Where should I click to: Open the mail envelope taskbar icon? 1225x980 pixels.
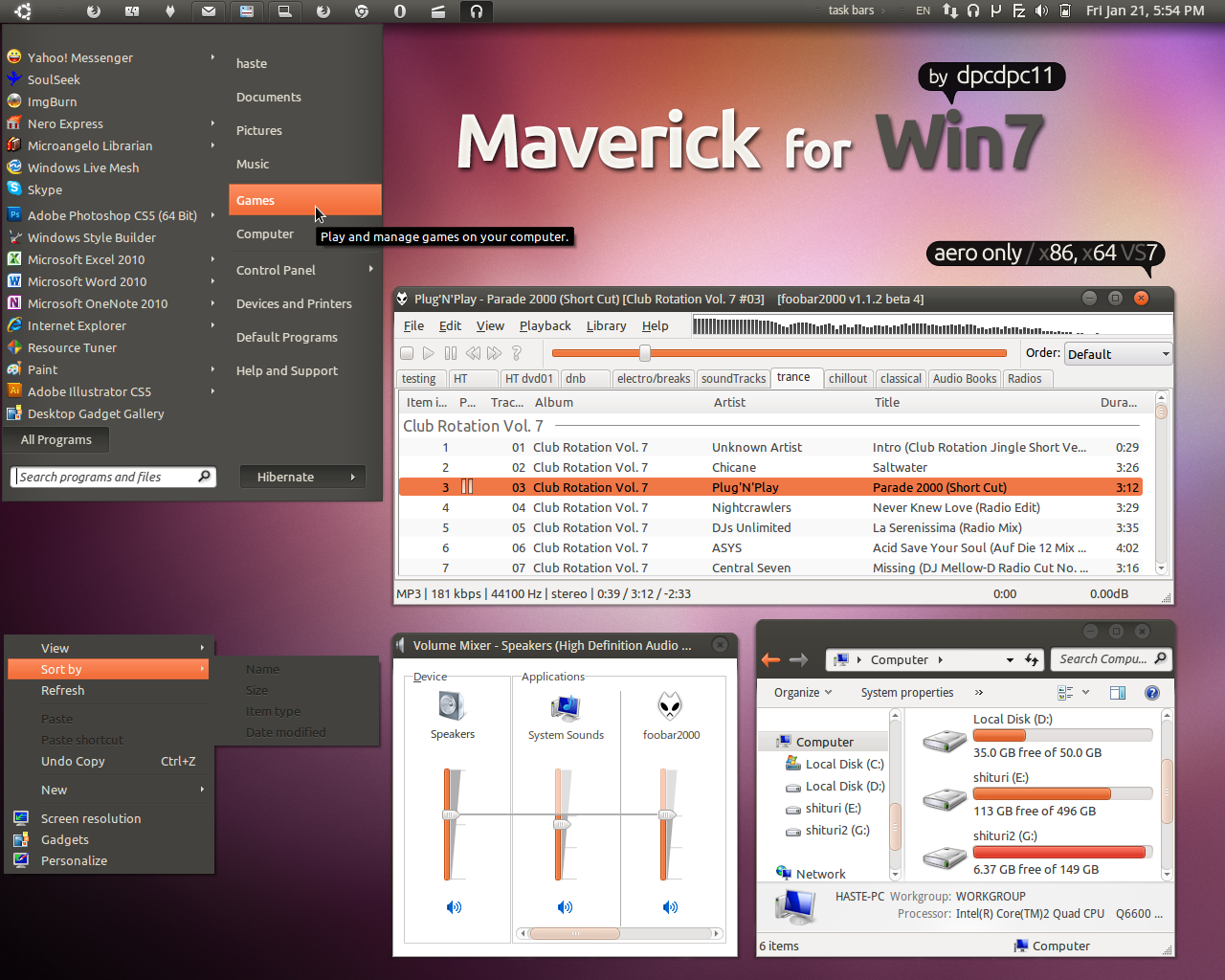(209, 11)
